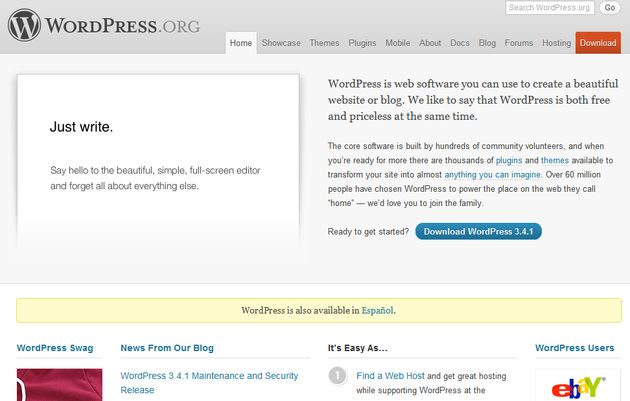The image size is (630, 401).
Task: Focus the Search WordPress.org field
Action: tap(550, 8)
